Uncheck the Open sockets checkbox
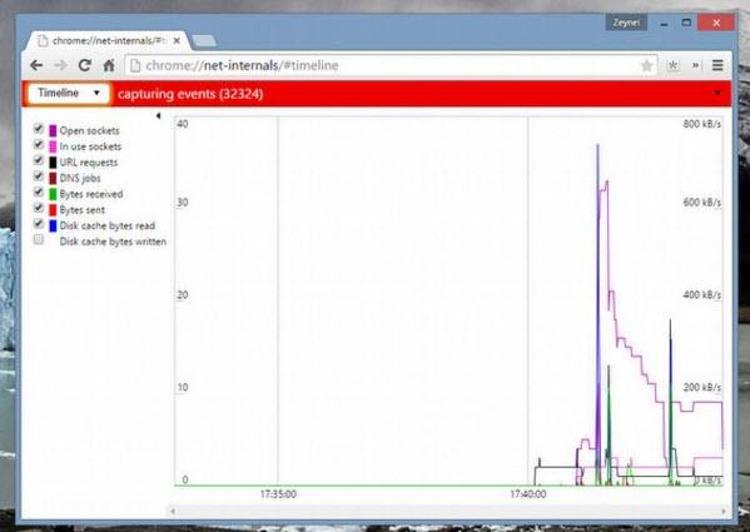The height and width of the screenshot is (532, 750). (x=38, y=130)
